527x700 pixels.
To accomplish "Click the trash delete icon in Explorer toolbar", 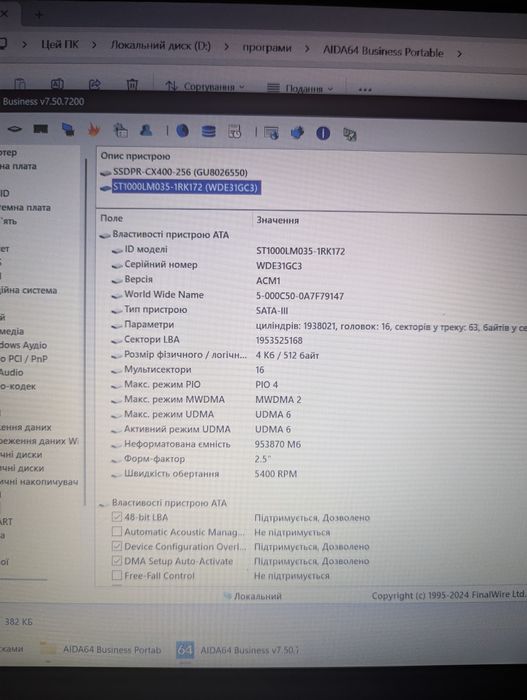I will [x=132, y=84].
